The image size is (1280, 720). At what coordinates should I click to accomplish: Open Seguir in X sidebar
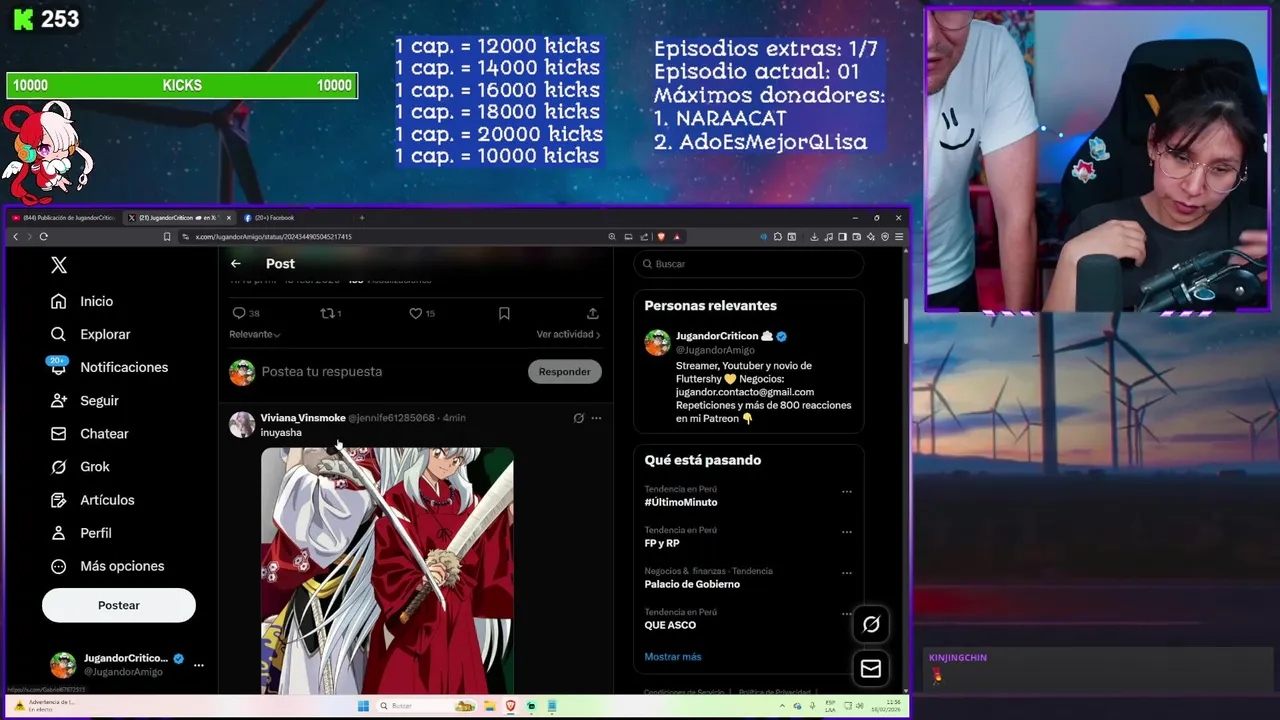(85, 400)
